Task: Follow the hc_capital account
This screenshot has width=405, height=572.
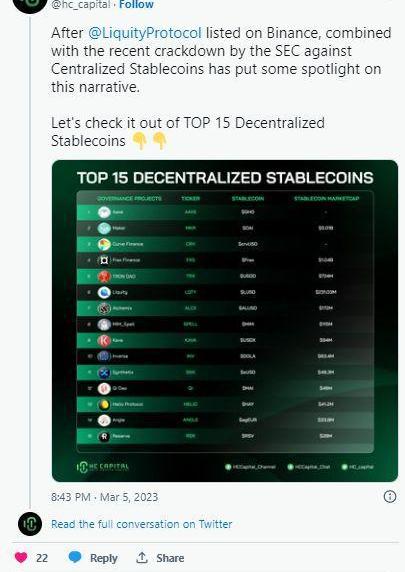Action: pyautogui.click(x=136, y=5)
